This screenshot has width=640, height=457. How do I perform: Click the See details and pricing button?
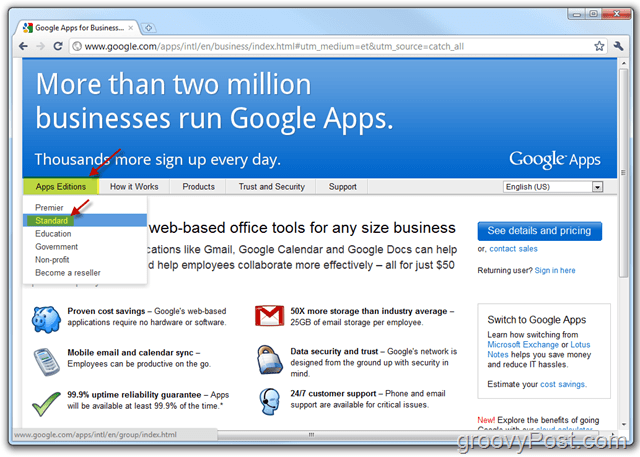click(540, 231)
